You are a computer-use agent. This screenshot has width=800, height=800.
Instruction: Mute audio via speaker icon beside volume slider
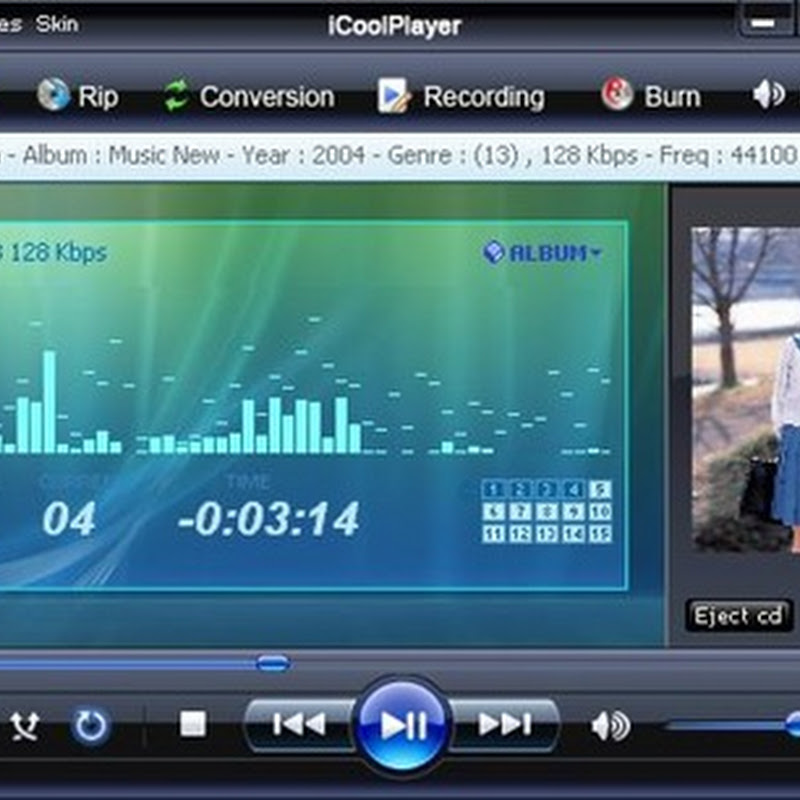[x=610, y=726]
